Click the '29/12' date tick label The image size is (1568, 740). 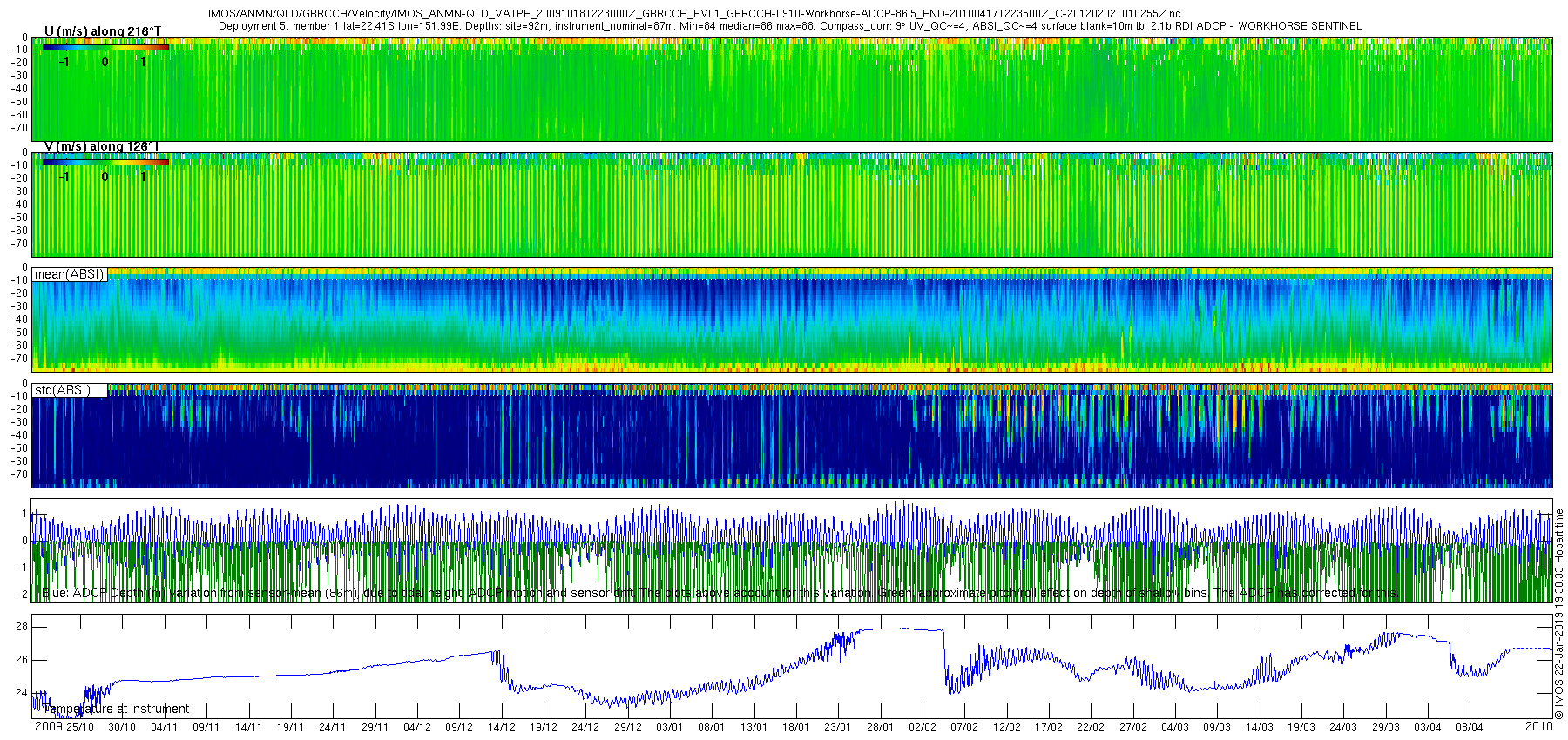click(x=628, y=728)
